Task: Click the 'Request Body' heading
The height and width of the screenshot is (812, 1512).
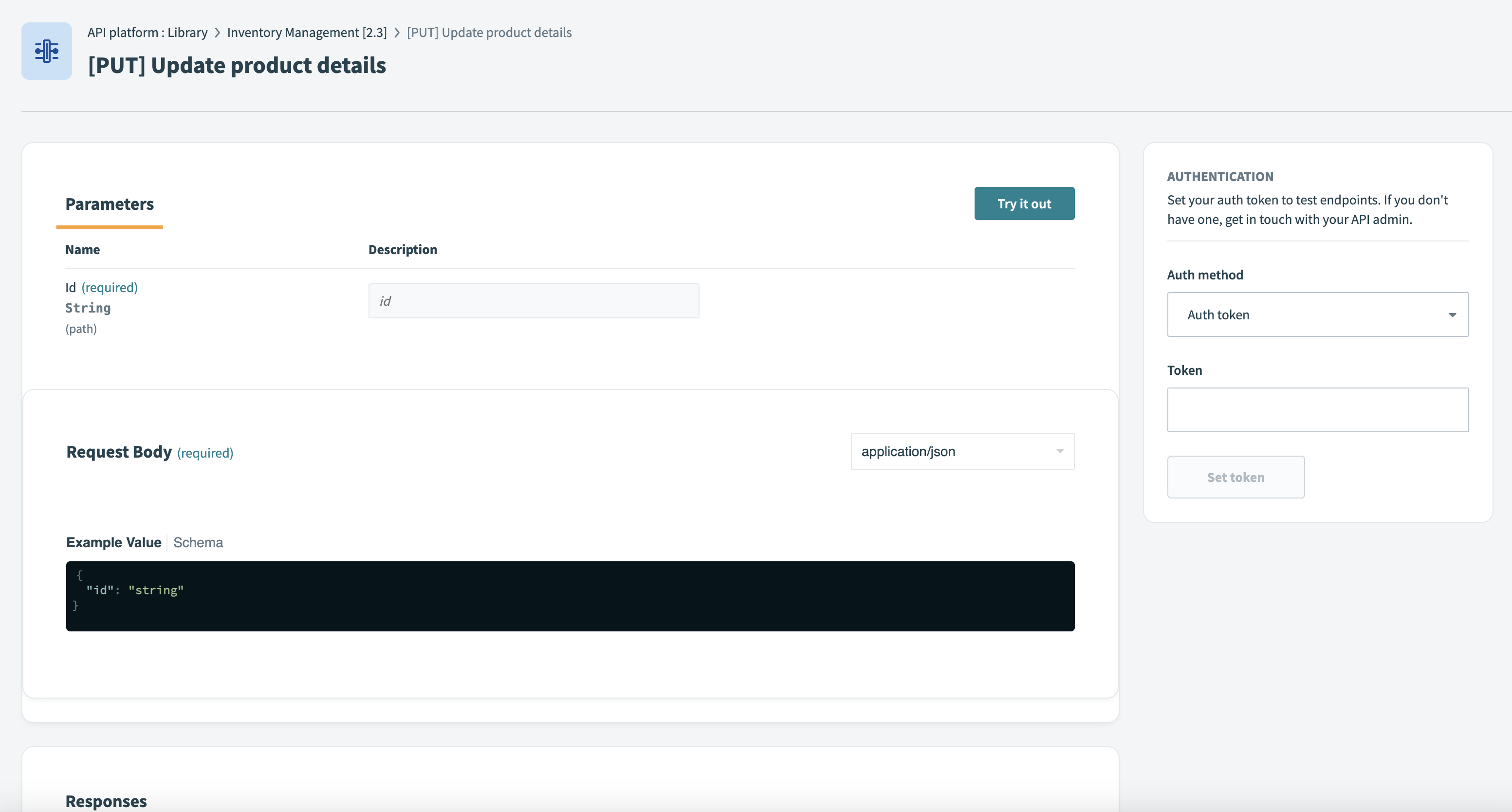Action: [x=119, y=452]
